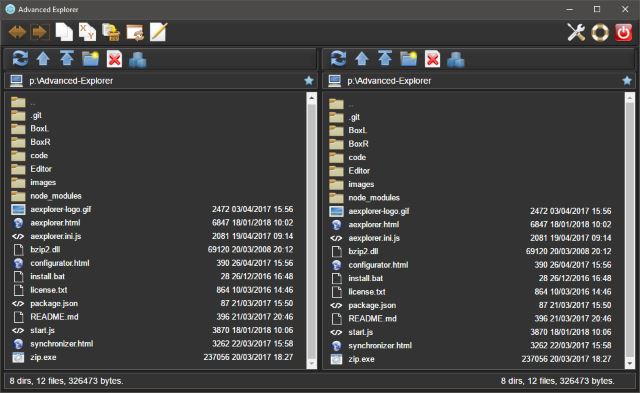Image resolution: width=640 pixels, height=393 pixels.
Task: Toggle favorite star for left panel path
Action: tap(309, 81)
